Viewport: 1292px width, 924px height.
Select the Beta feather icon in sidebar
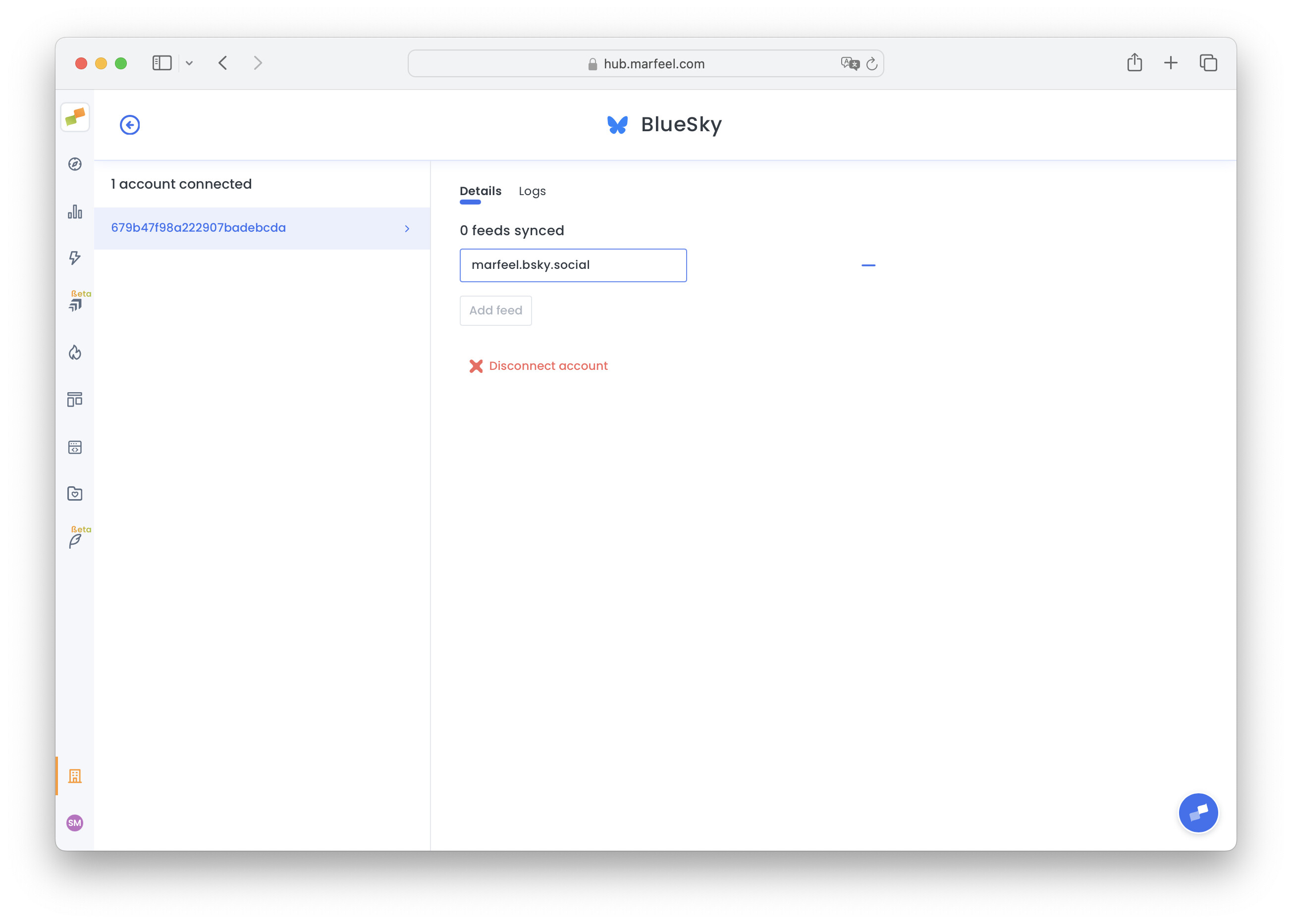pos(76,540)
